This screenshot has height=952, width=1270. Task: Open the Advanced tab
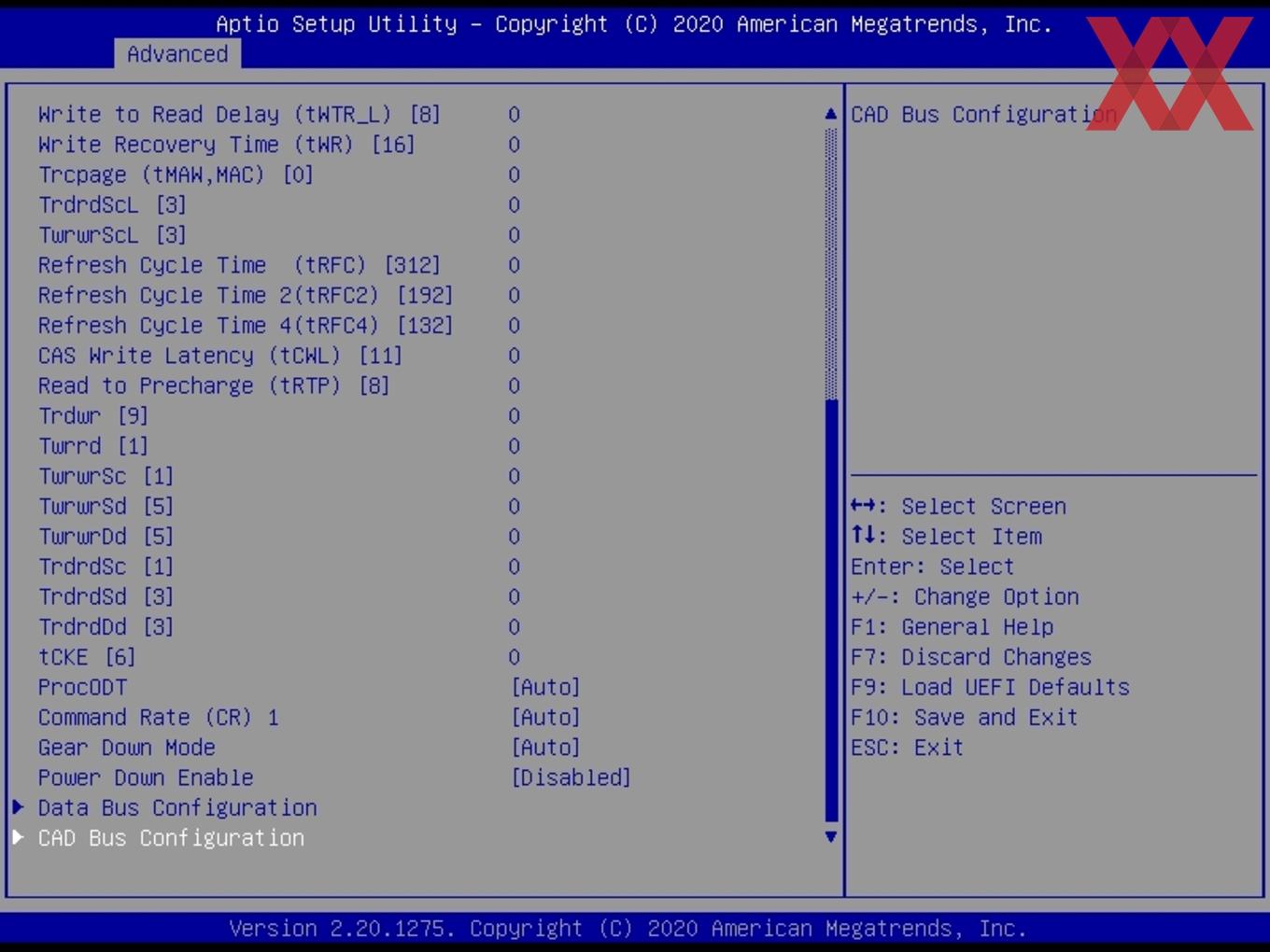tap(177, 54)
